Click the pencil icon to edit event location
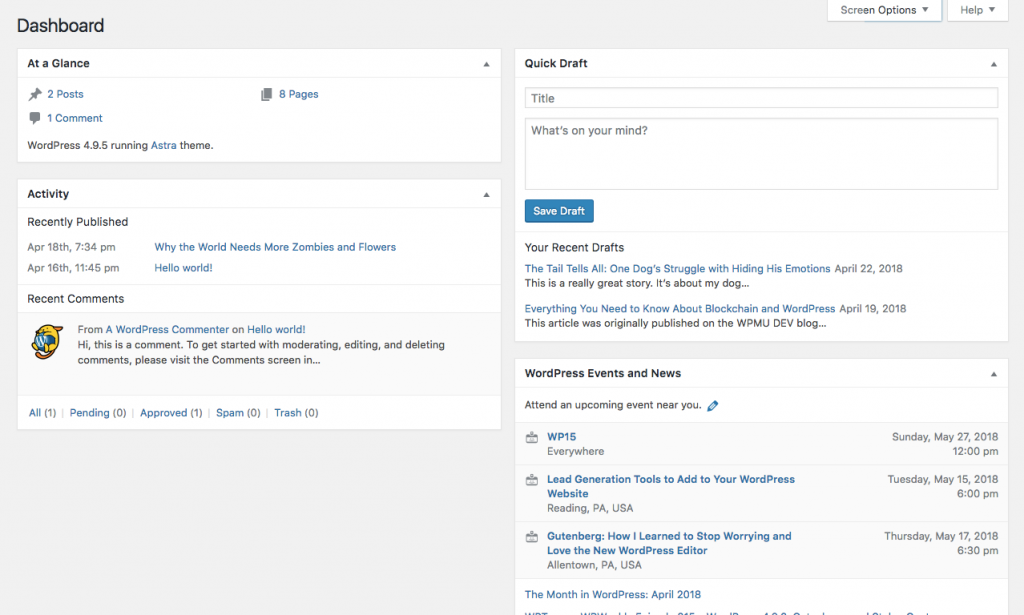This screenshot has width=1024, height=615. (x=712, y=406)
